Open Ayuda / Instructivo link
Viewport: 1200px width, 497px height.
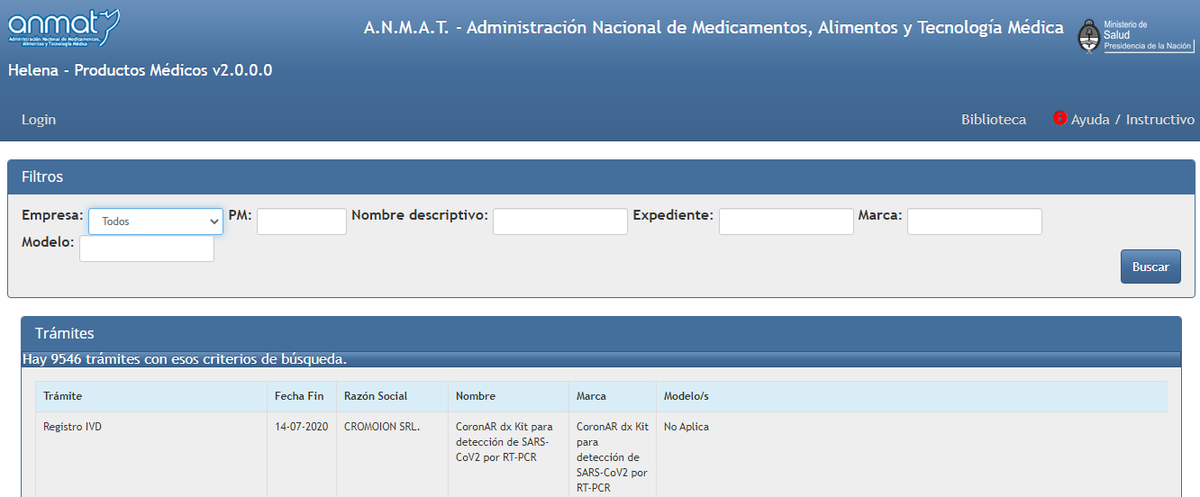point(1133,119)
